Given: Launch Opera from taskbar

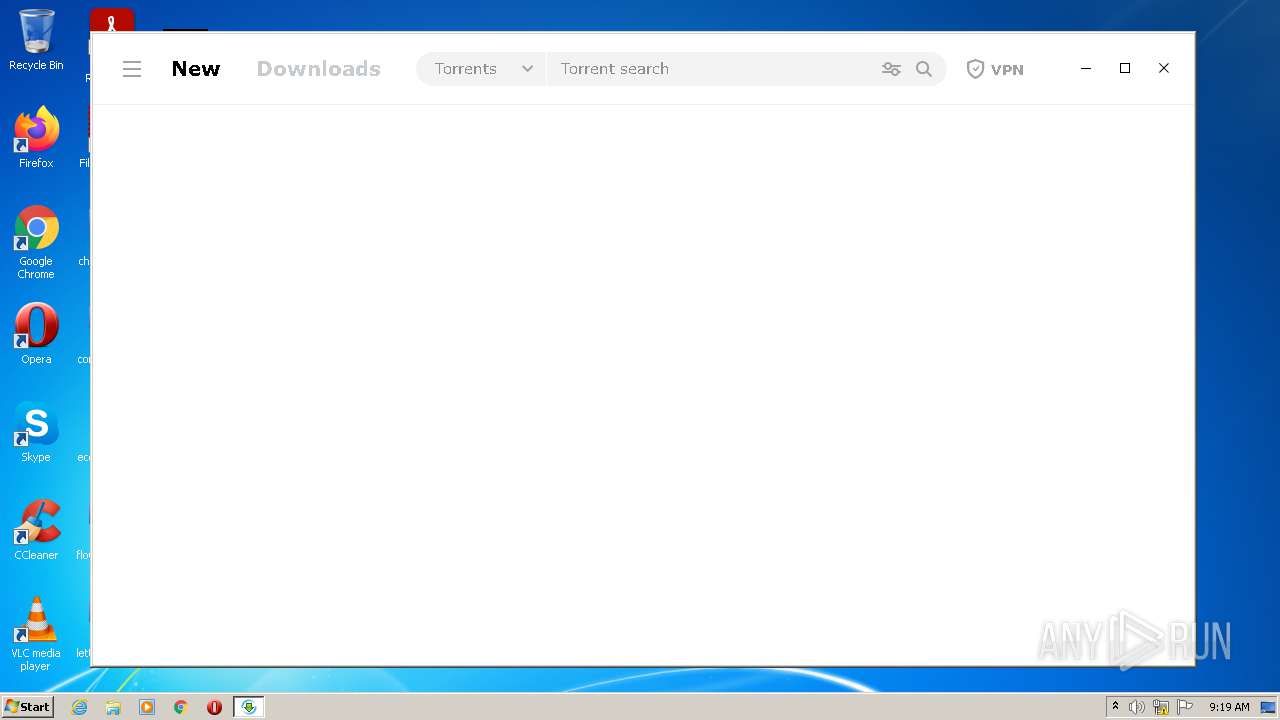Looking at the screenshot, I should coord(214,707).
